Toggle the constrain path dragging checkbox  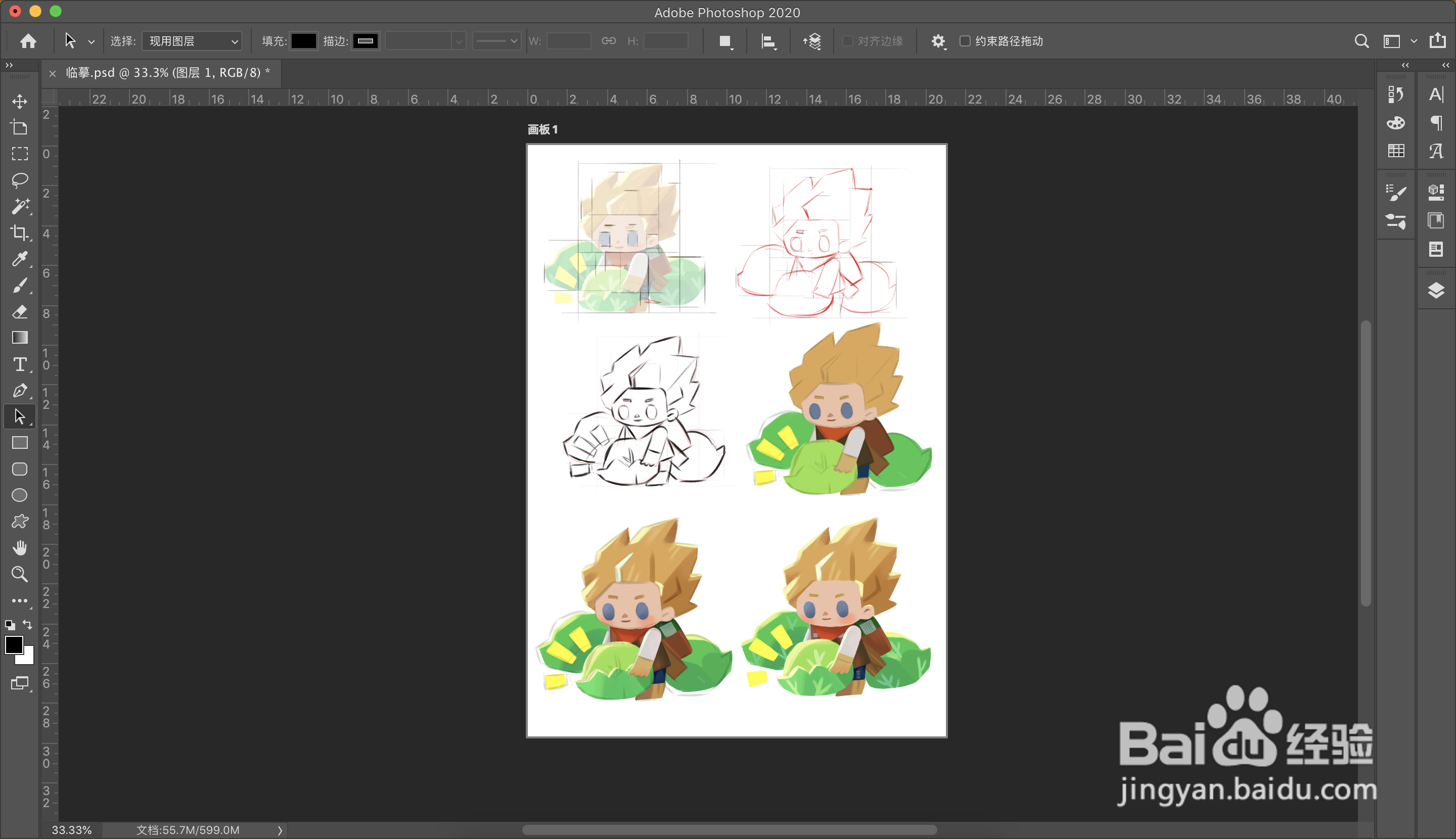coord(964,41)
